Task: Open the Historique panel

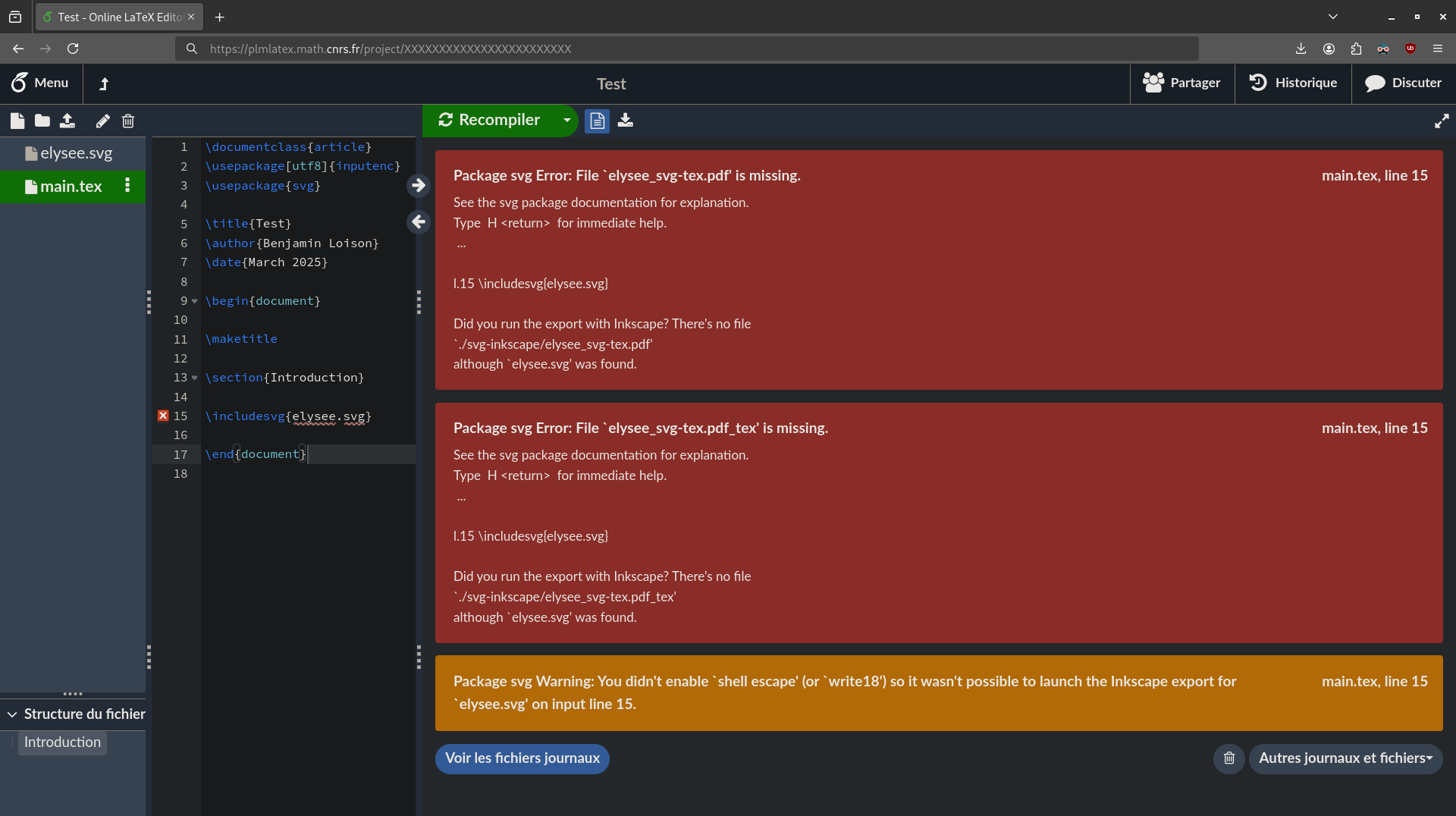Action: click(x=1293, y=83)
